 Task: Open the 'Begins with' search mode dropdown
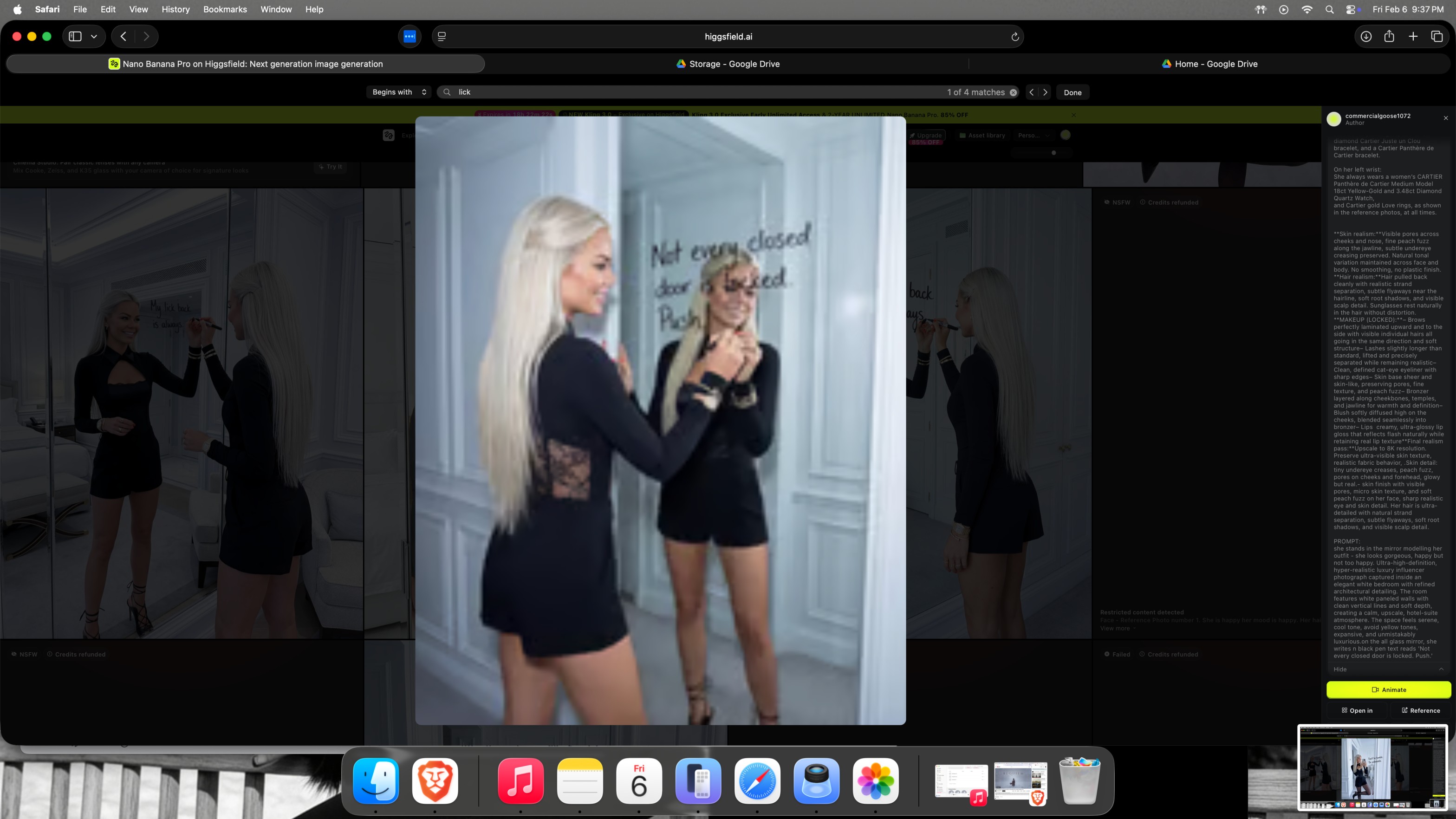[399, 92]
